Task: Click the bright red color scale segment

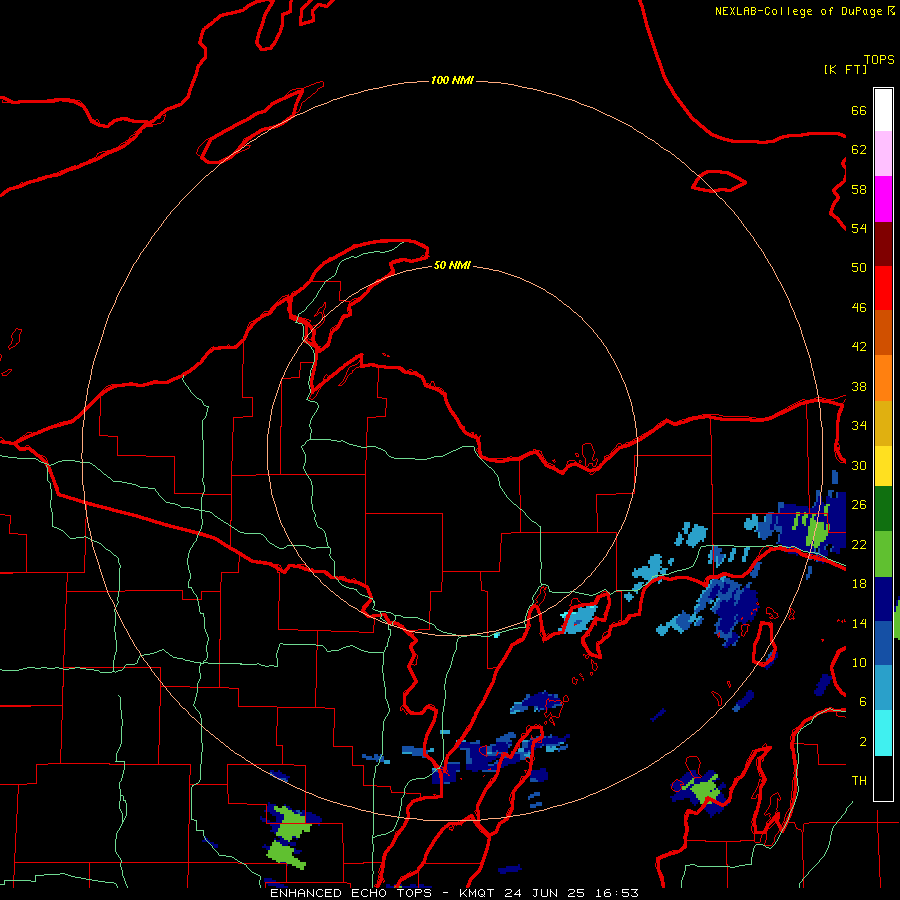Action: pyautogui.click(x=883, y=289)
